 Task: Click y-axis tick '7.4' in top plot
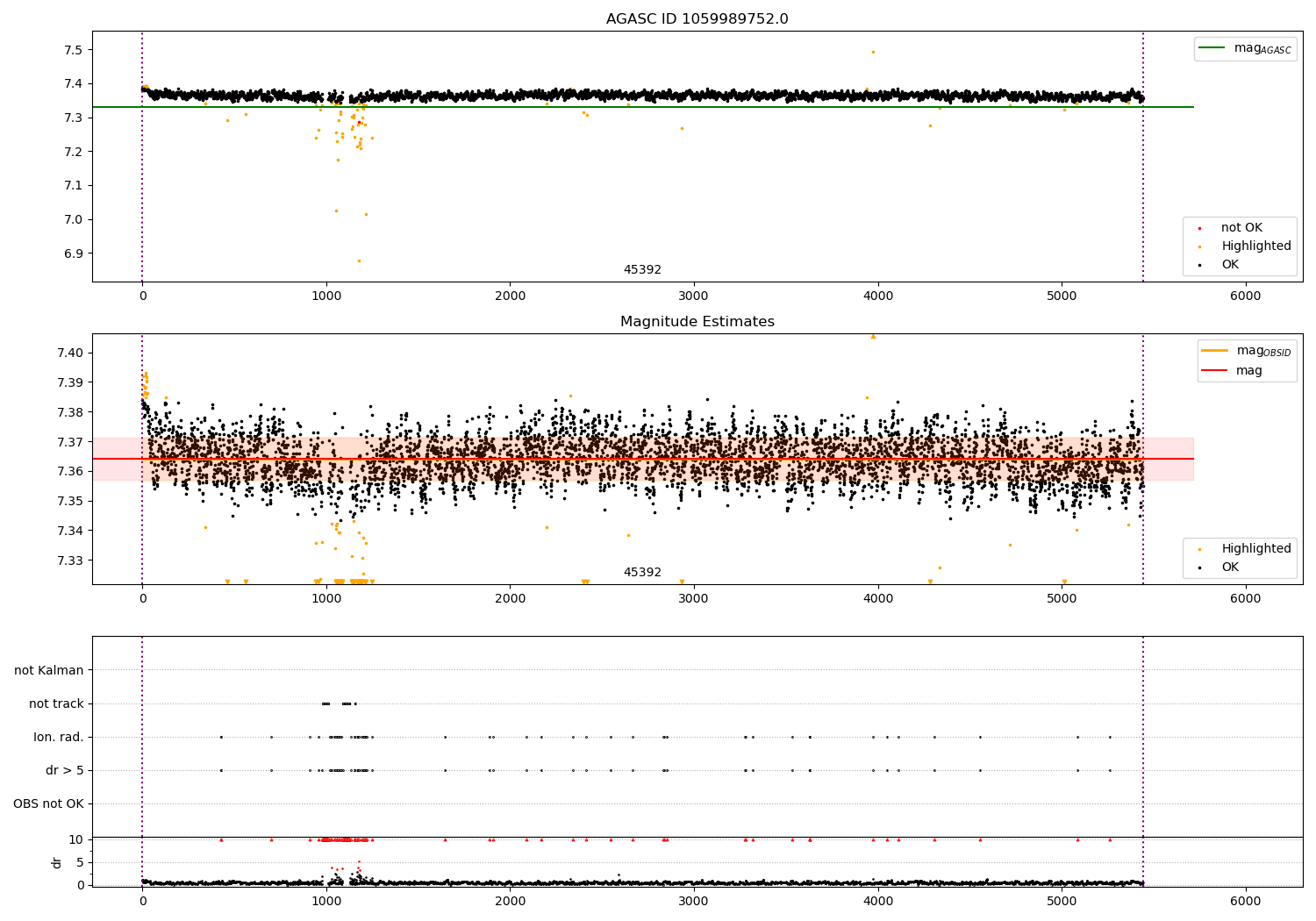tap(74, 84)
